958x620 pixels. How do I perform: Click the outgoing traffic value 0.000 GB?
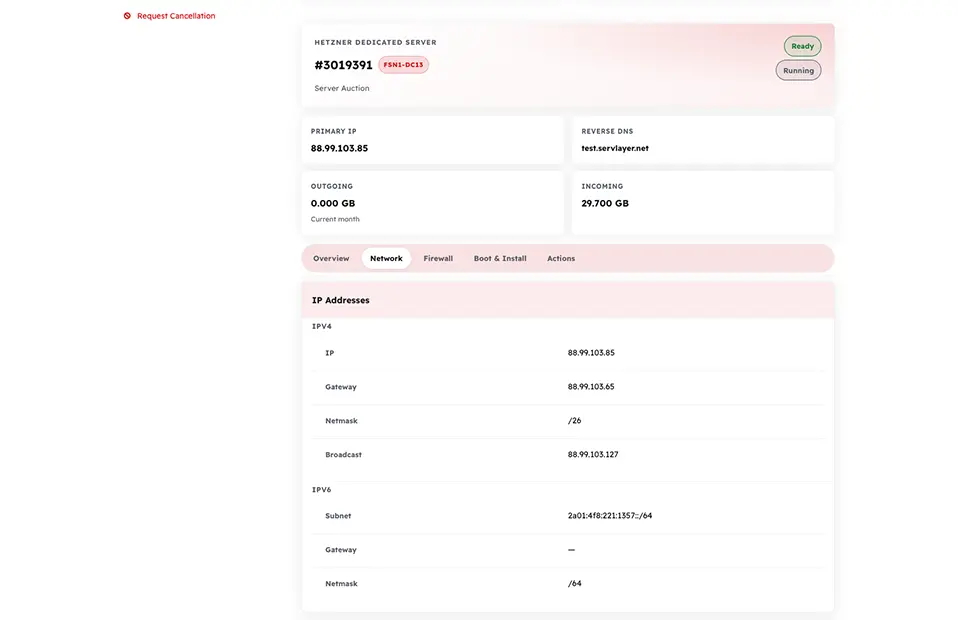[333, 203]
